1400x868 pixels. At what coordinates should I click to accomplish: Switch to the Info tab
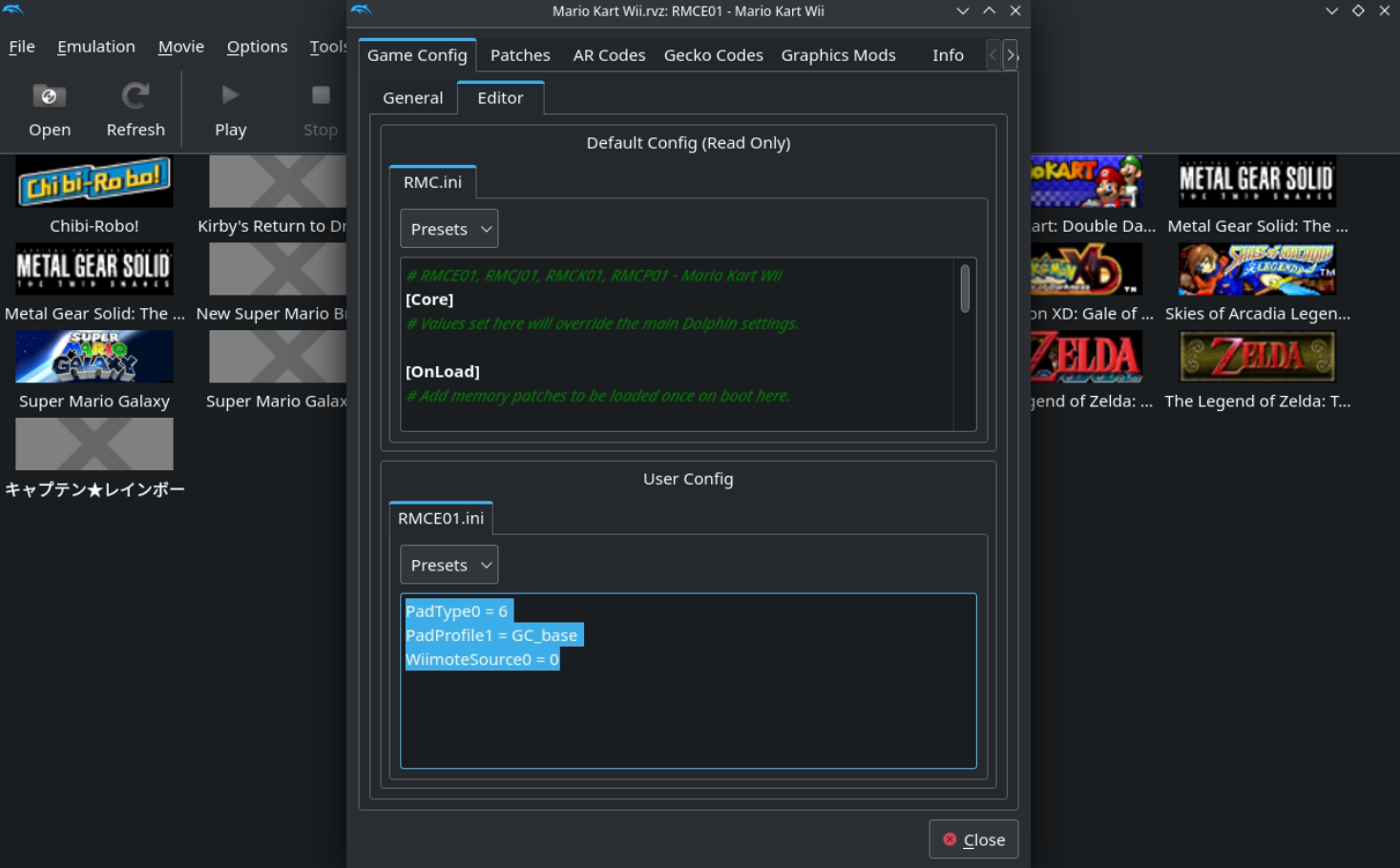(948, 55)
